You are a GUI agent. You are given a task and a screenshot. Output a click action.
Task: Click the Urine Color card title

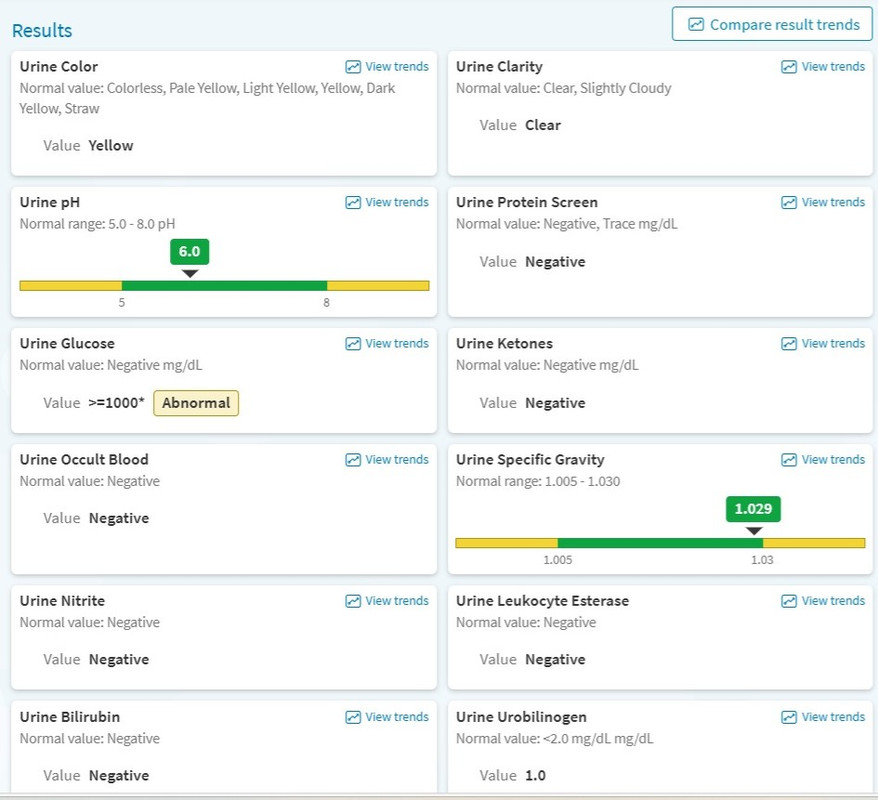[x=59, y=67]
